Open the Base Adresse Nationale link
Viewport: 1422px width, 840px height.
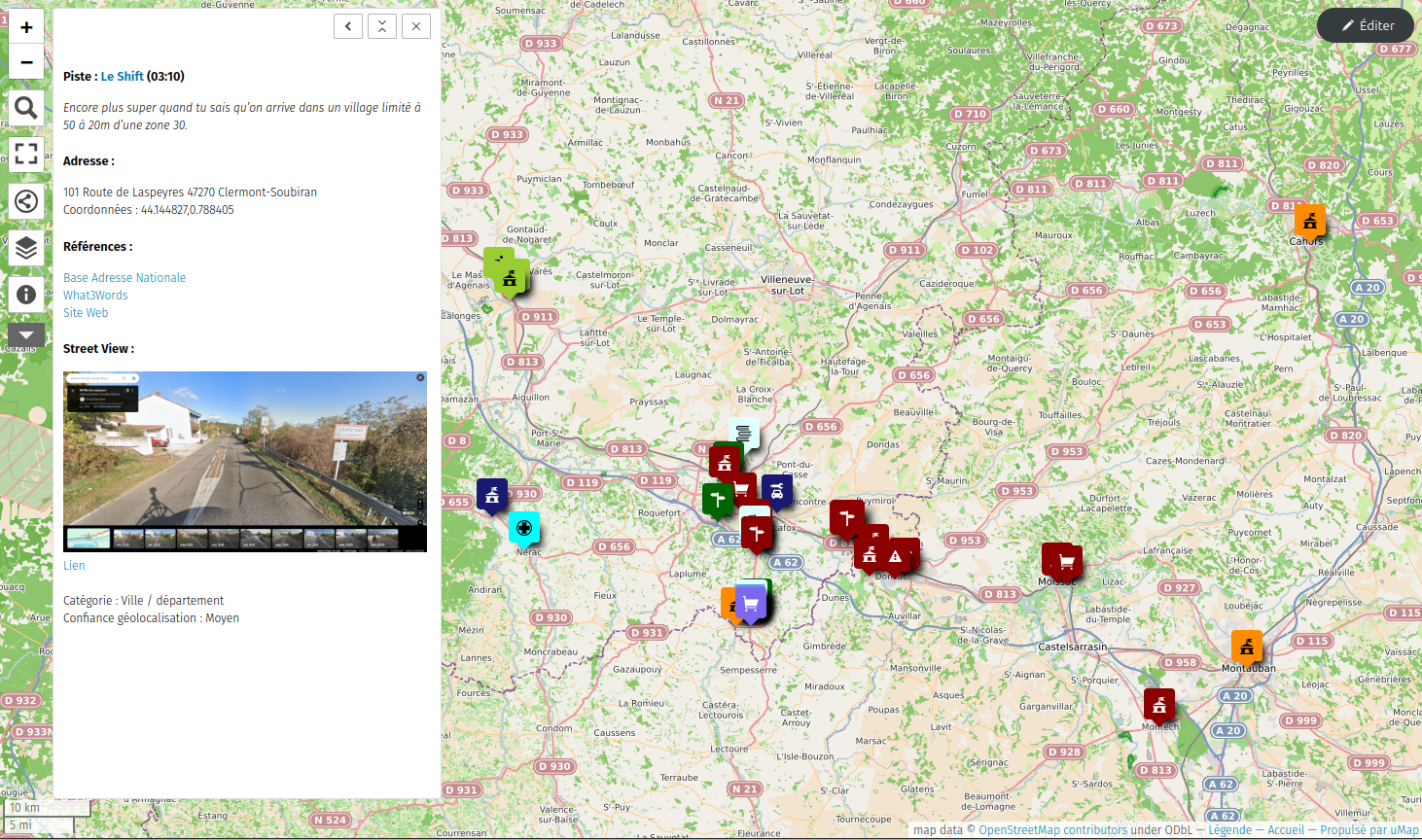124,278
